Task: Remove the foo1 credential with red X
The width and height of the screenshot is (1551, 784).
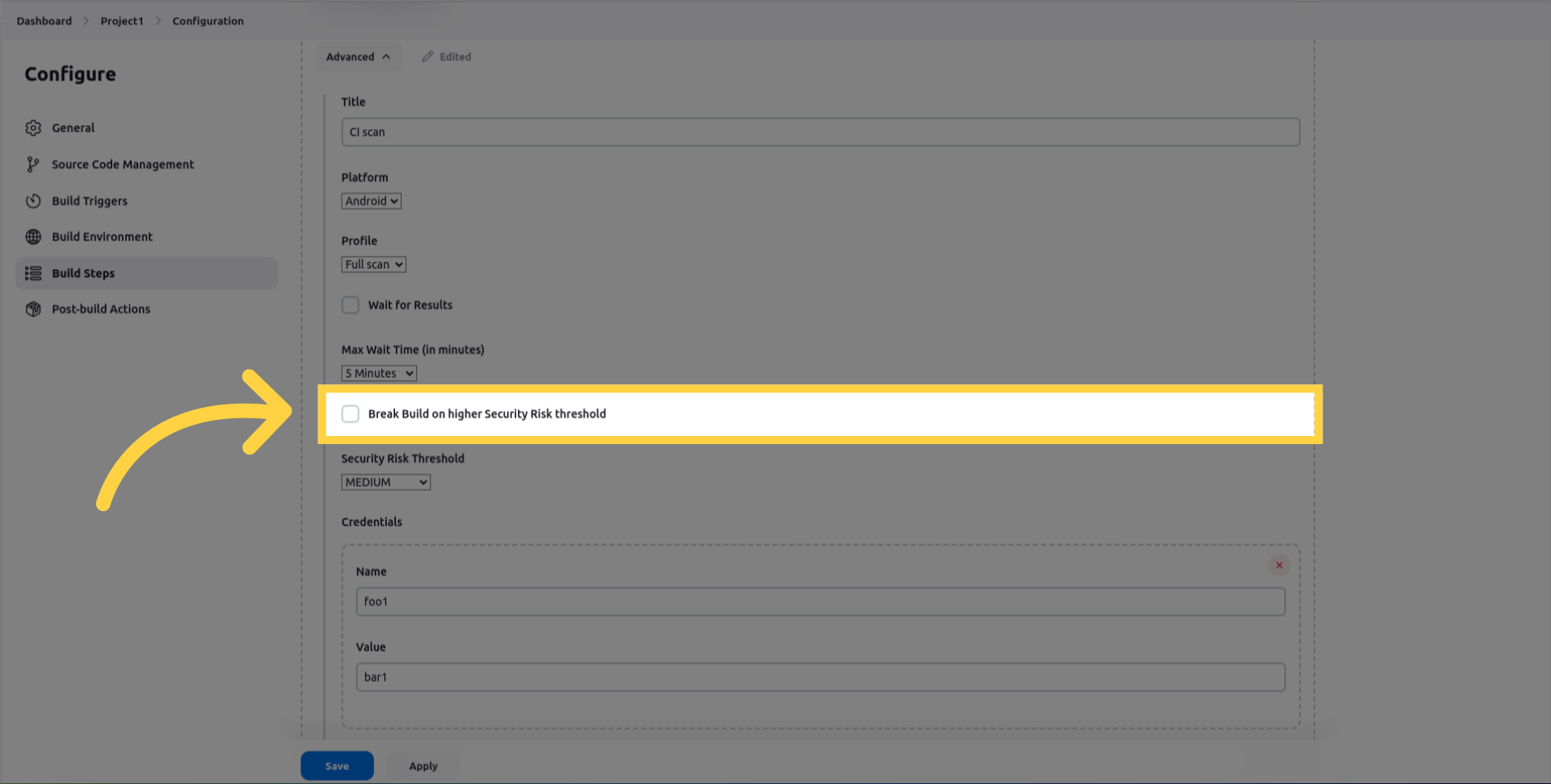Action: point(1279,565)
